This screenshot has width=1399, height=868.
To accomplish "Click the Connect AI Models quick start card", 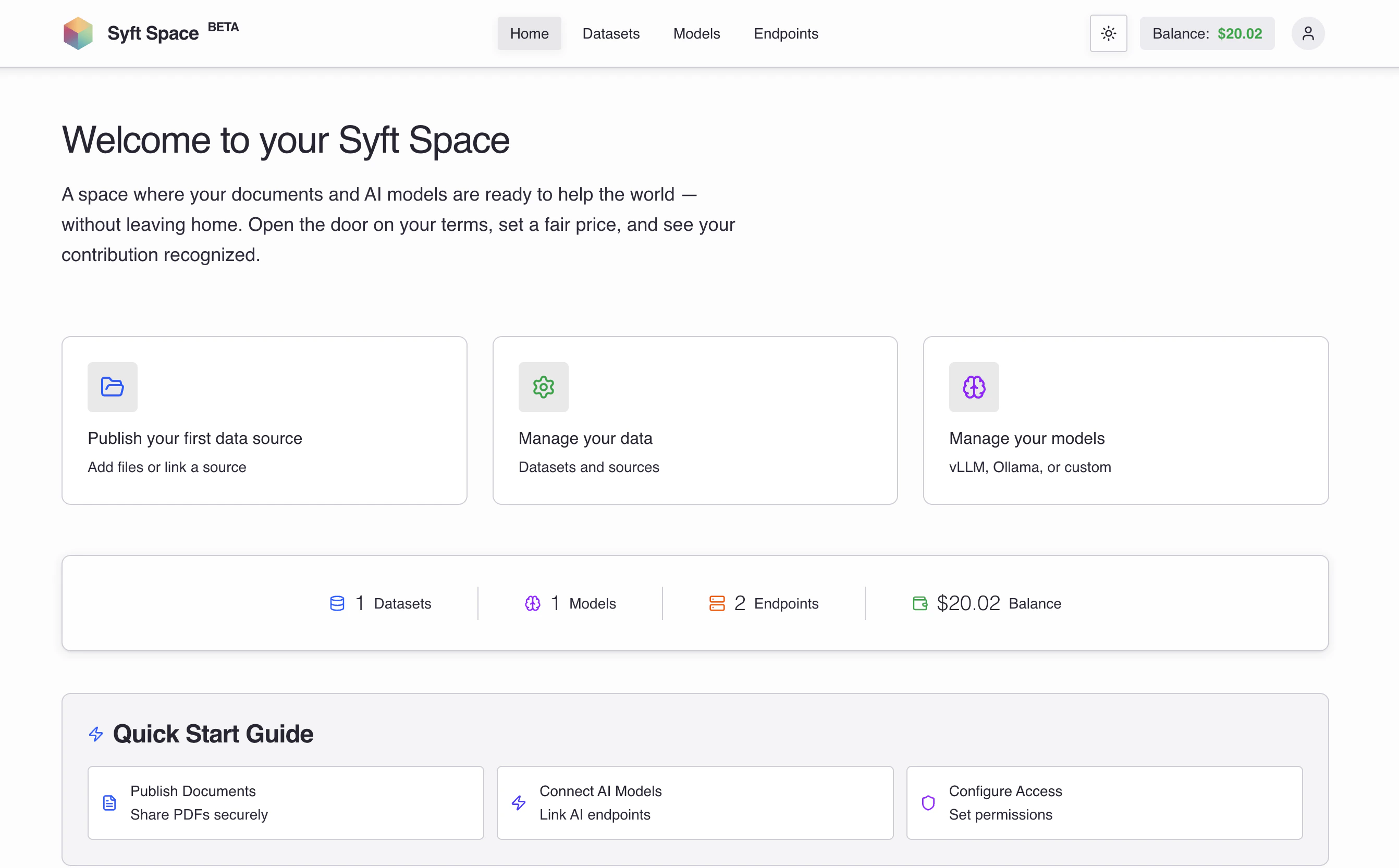I will [x=694, y=802].
